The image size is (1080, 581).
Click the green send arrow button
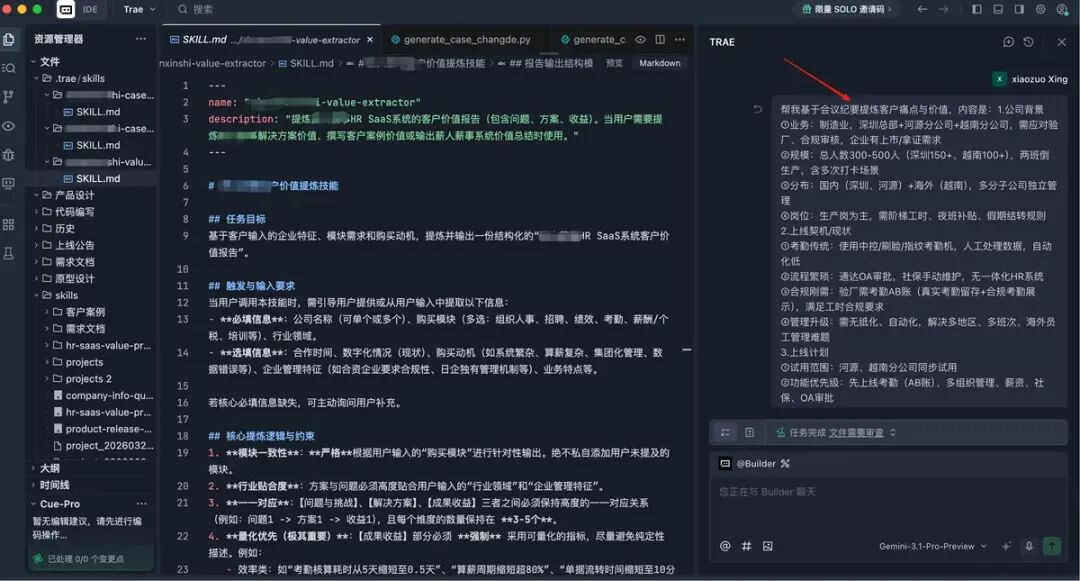[x=1051, y=546]
